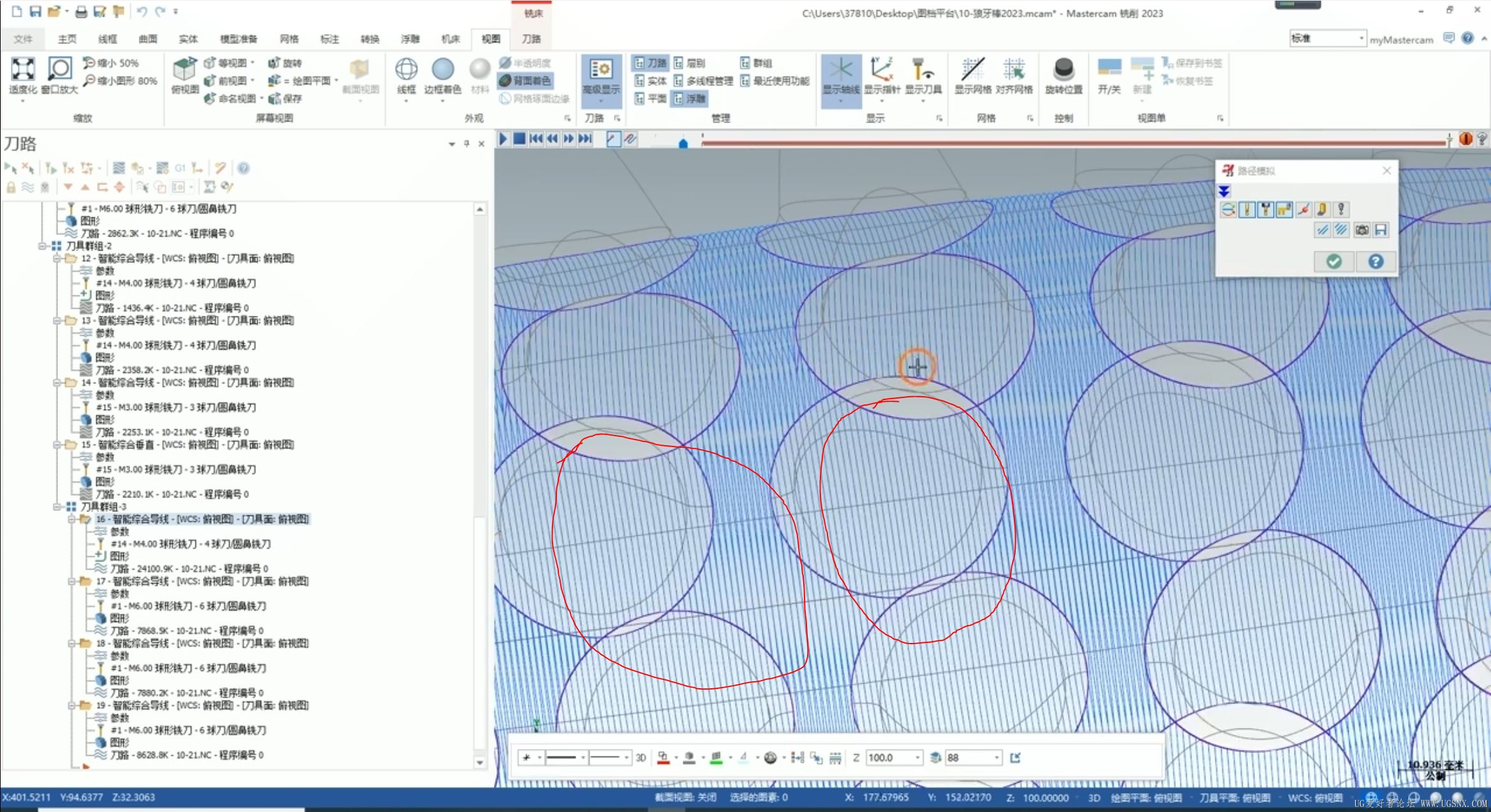Select operation 15 智能综合垂直
1491x812 pixels.
pos(187,445)
